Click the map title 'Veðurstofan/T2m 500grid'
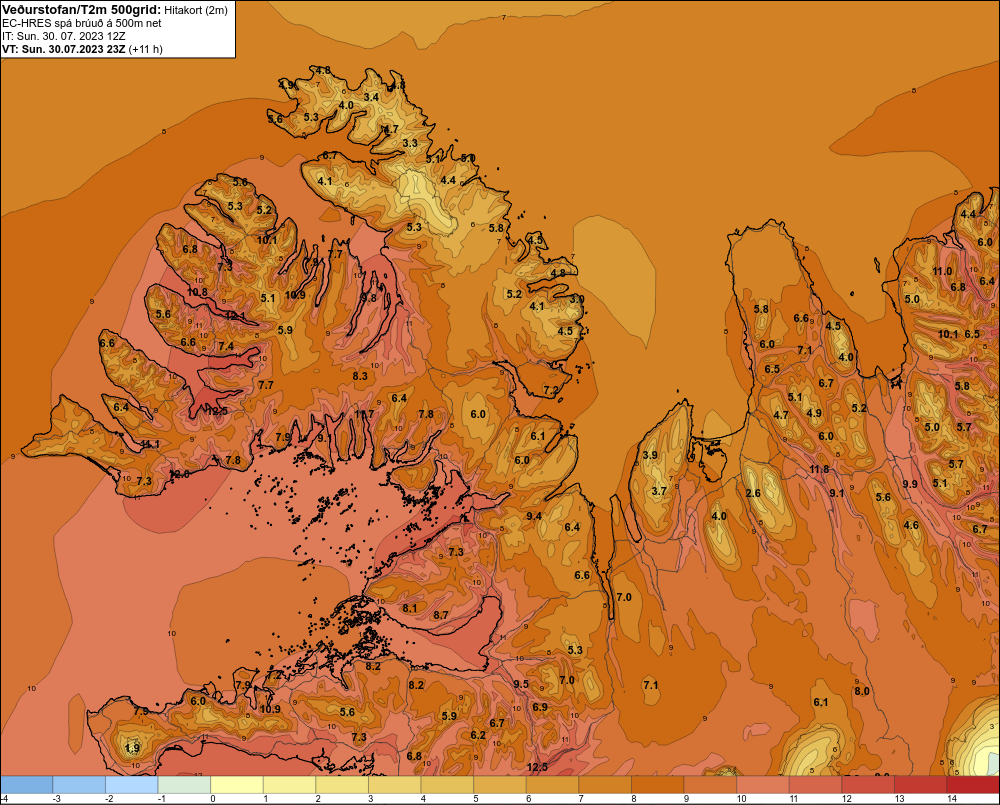 point(81,10)
